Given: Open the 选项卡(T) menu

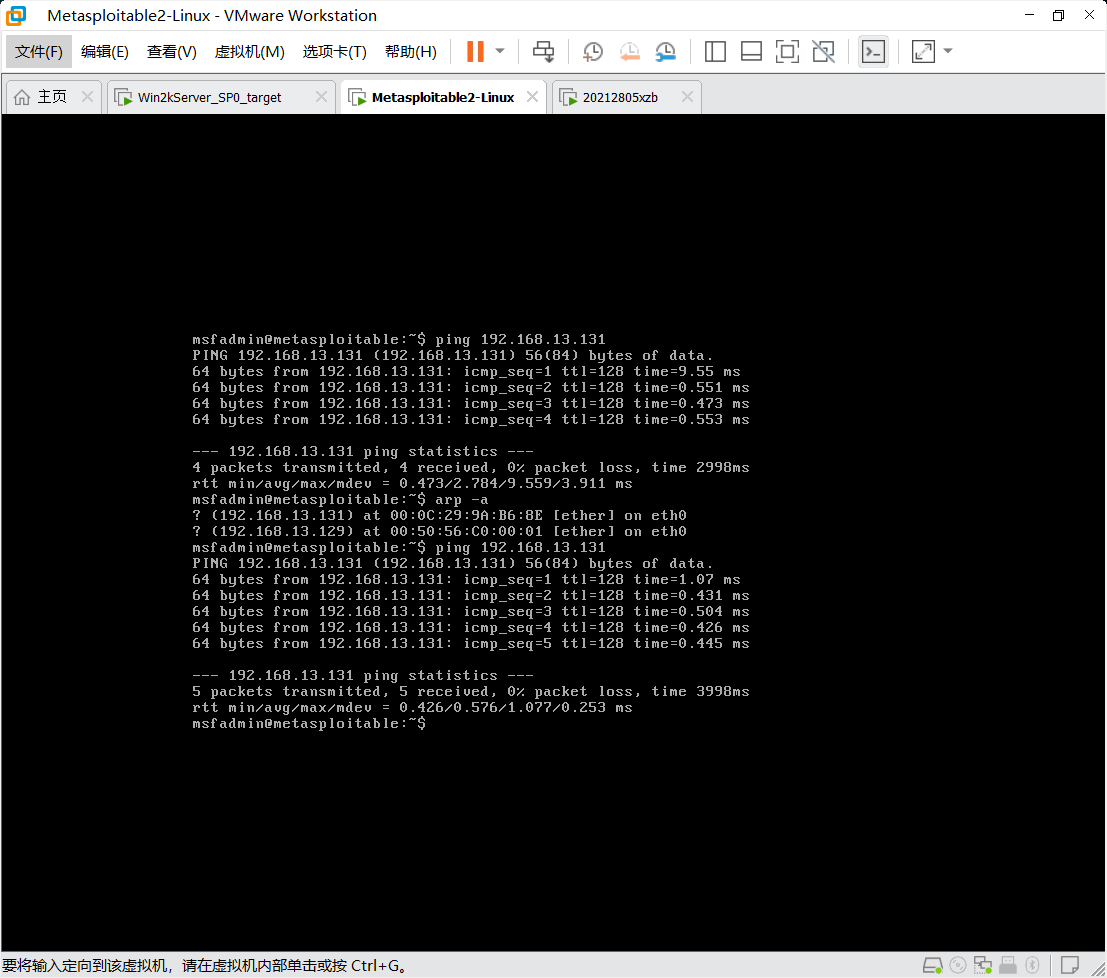Looking at the screenshot, I should [335, 52].
